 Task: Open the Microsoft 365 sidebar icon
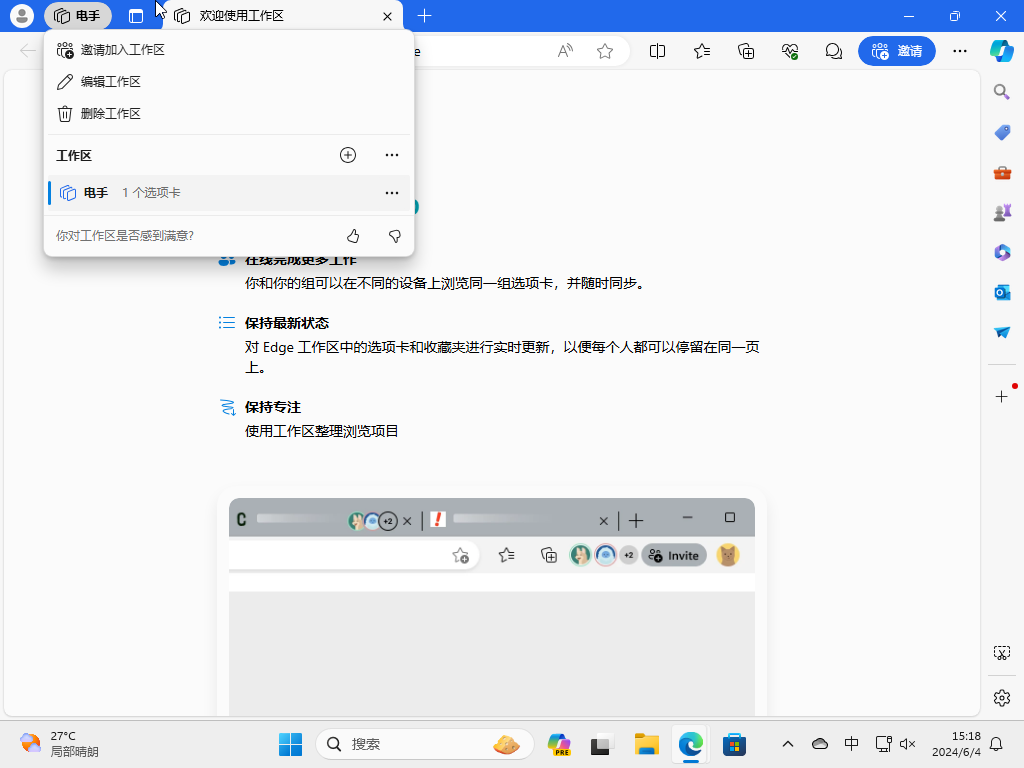pyautogui.click(x=1002, y=252)
